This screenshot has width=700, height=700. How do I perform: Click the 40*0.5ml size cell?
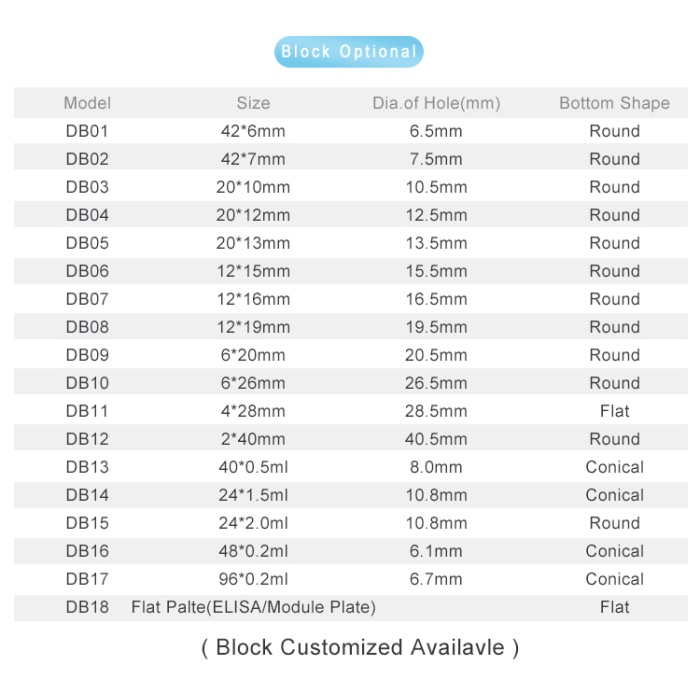click(253, 467)
